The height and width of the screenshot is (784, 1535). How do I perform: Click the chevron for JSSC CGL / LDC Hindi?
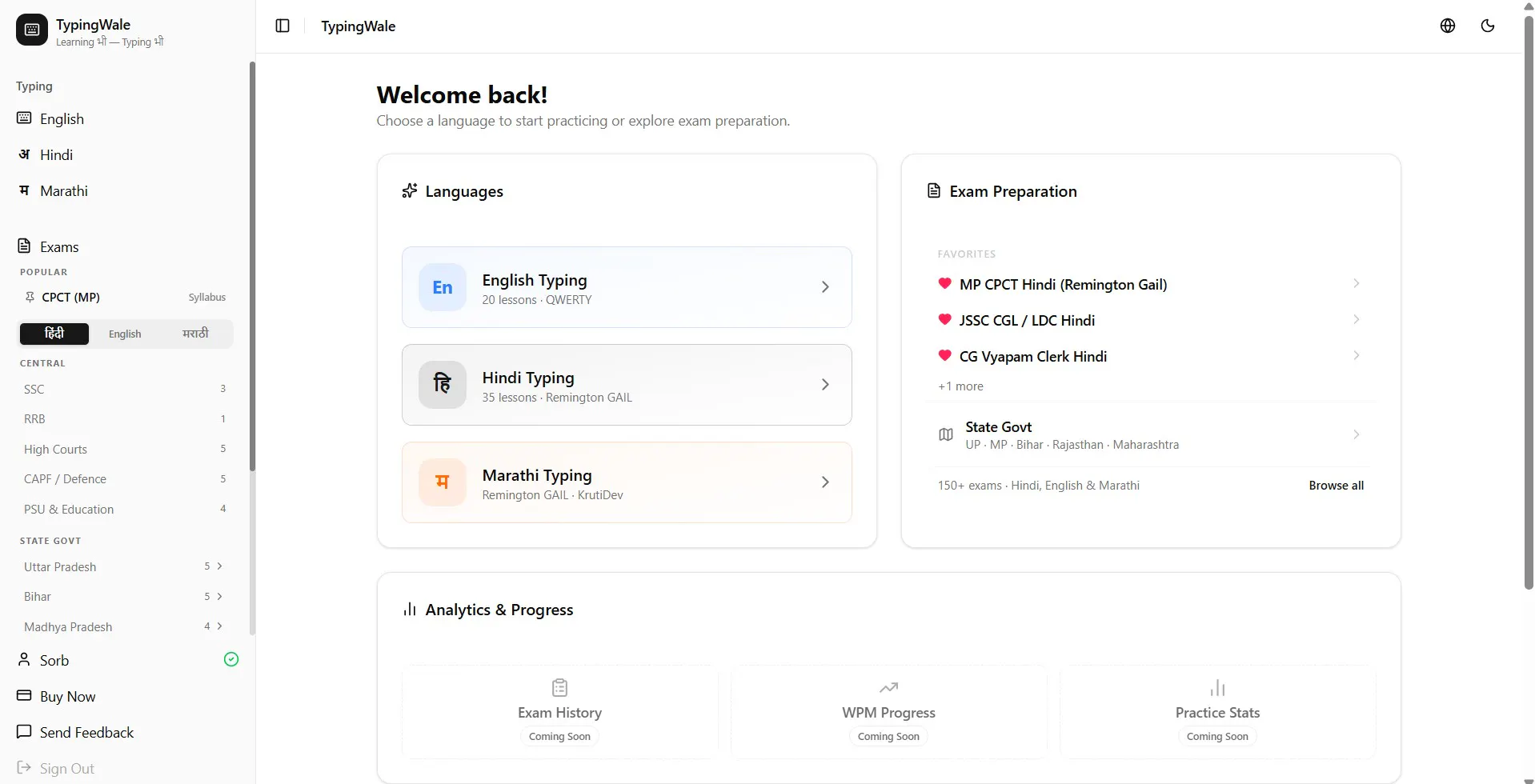[1356, 319]
